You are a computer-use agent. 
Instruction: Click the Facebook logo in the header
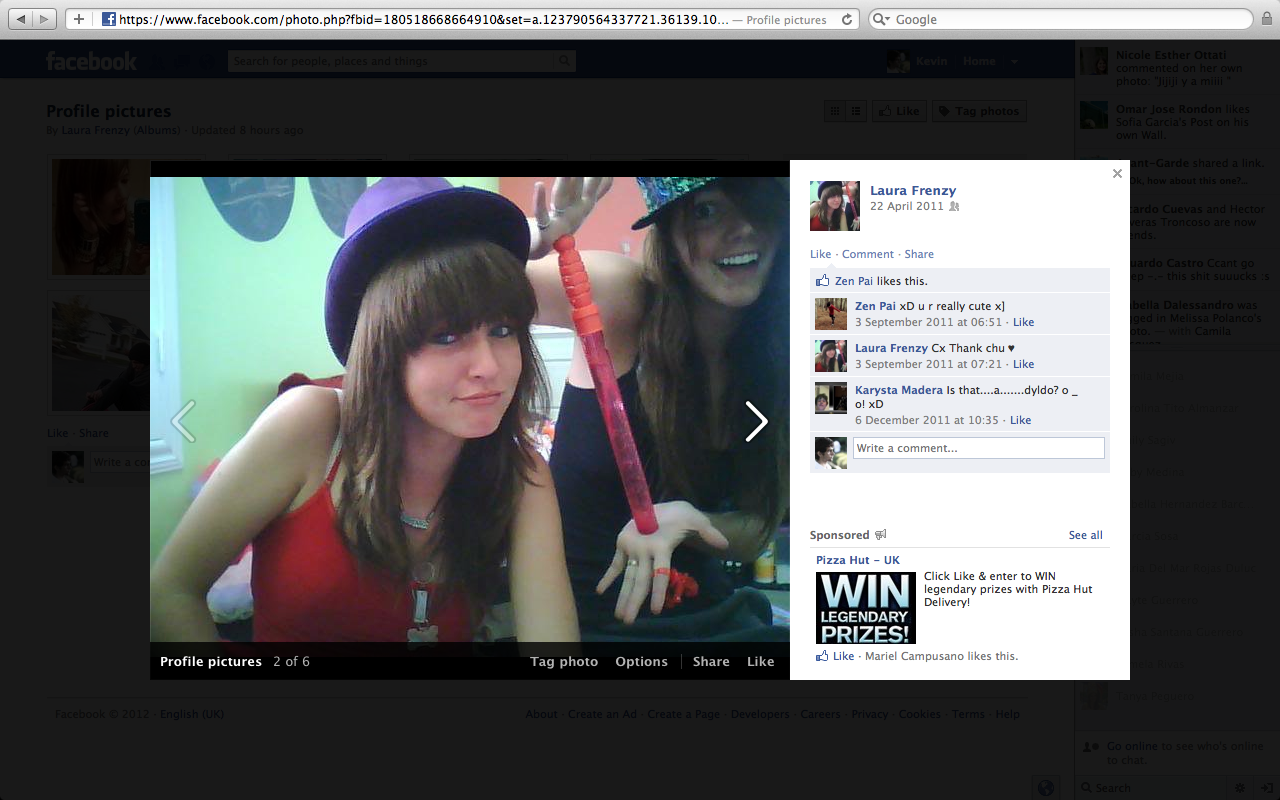click(x=91, y=61)
